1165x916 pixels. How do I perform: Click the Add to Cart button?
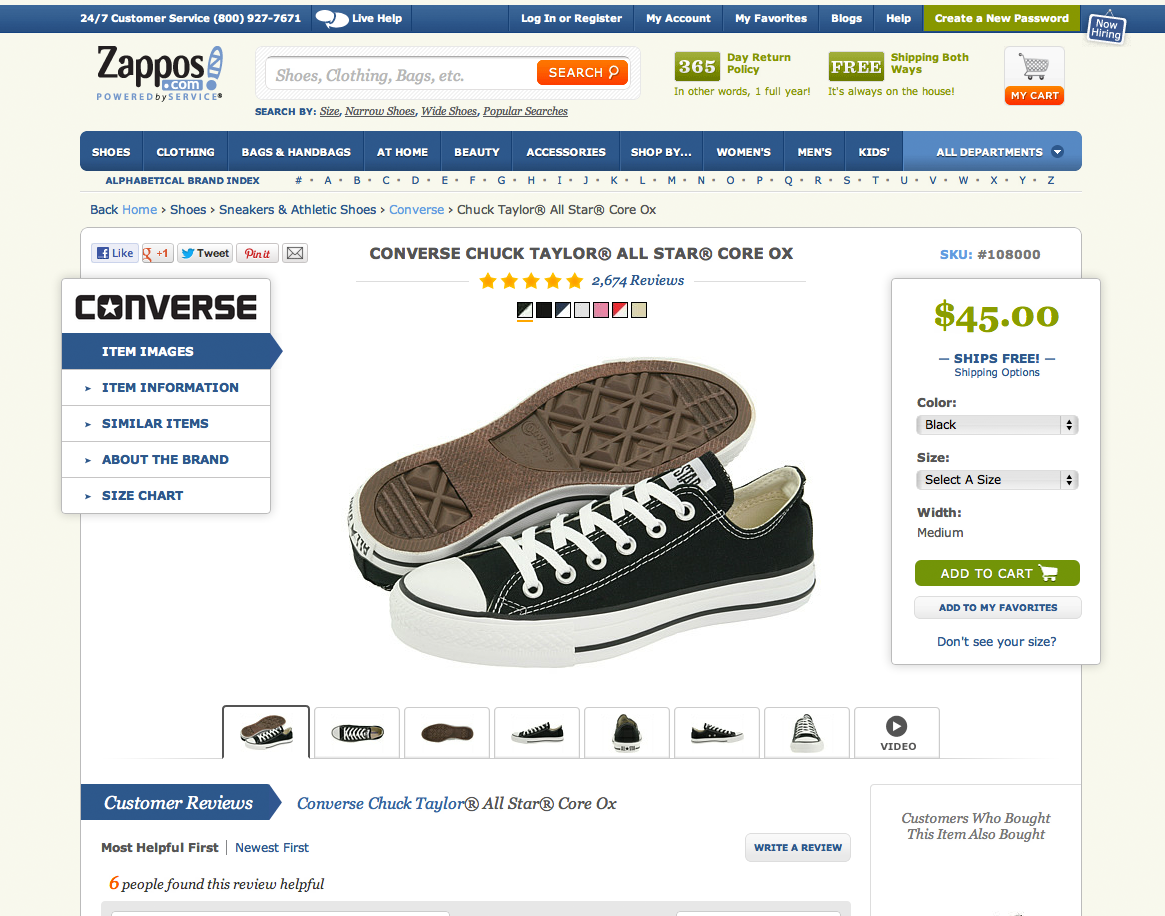click(x=997, y=573)
